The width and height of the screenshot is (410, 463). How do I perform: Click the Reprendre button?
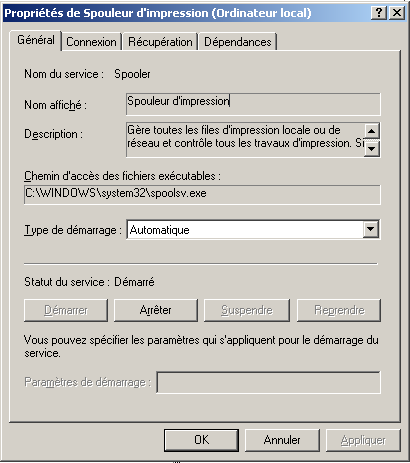point(339,310)
